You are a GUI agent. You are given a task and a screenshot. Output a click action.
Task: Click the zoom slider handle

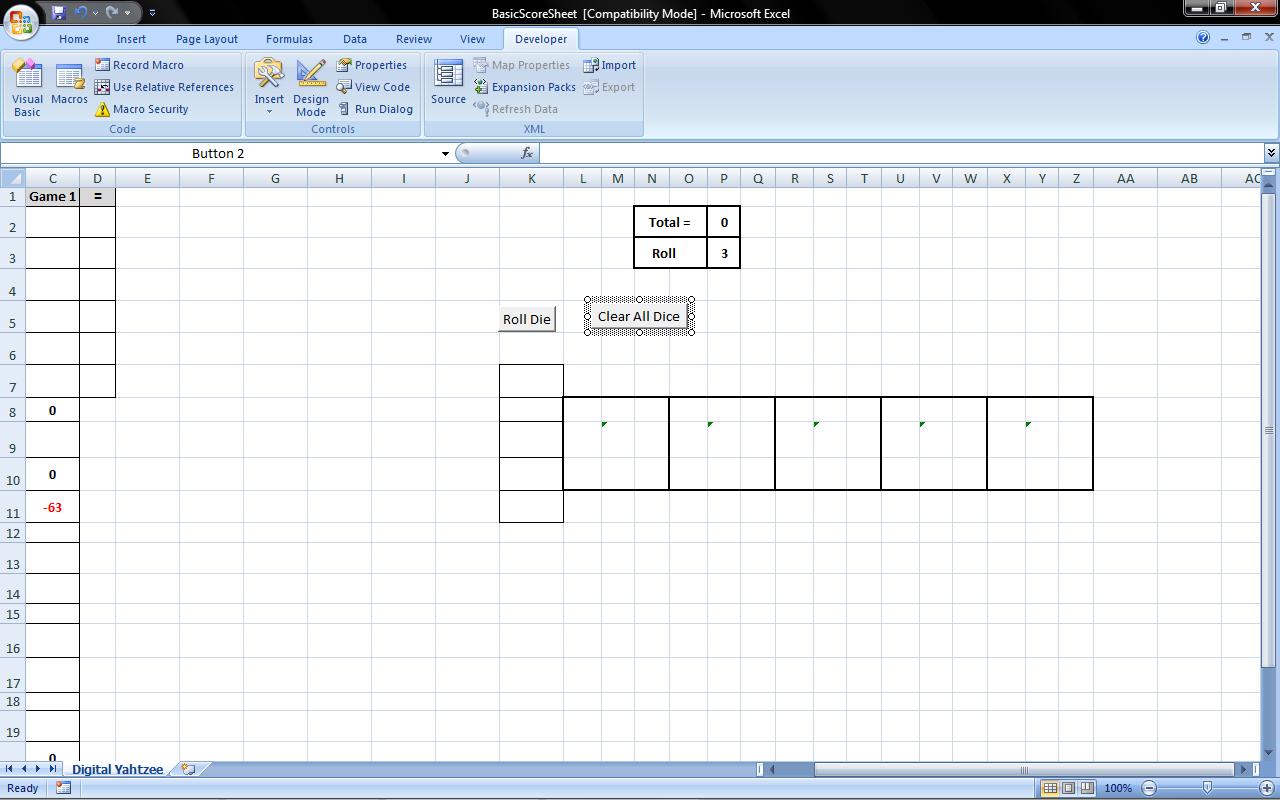pos(1207,788)
